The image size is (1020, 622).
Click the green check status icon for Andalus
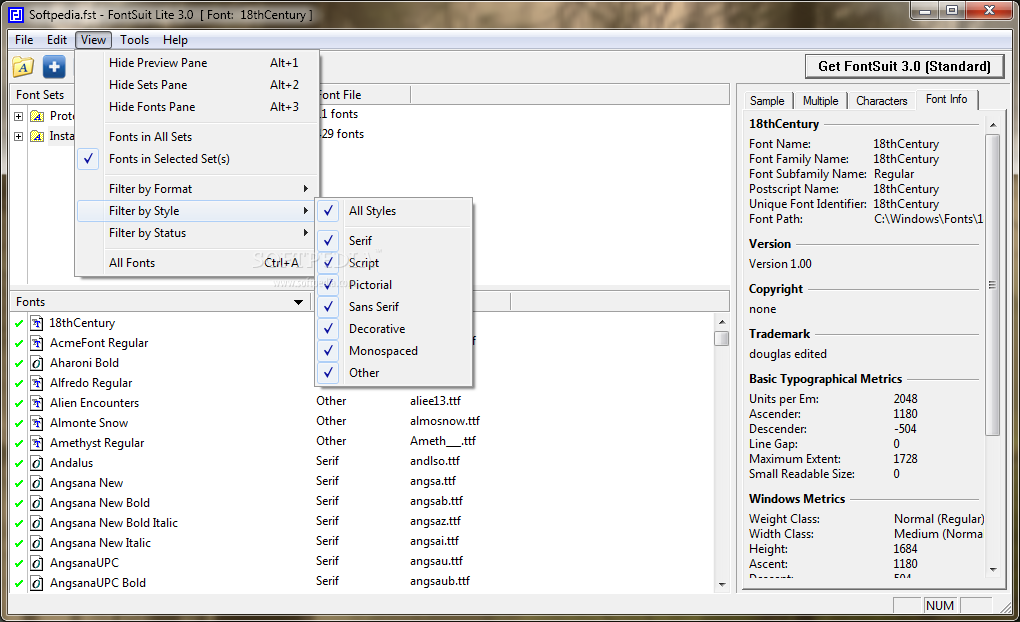19,463
